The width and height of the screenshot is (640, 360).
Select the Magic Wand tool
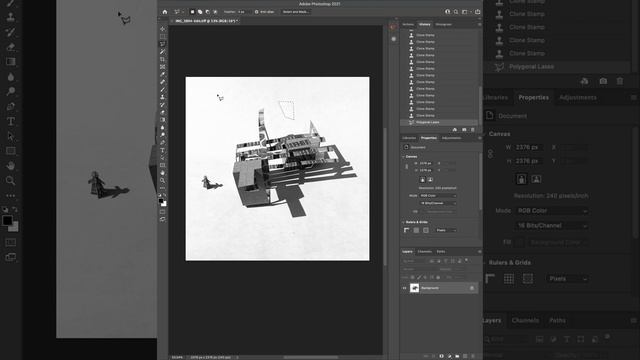(x=162, y=51)
